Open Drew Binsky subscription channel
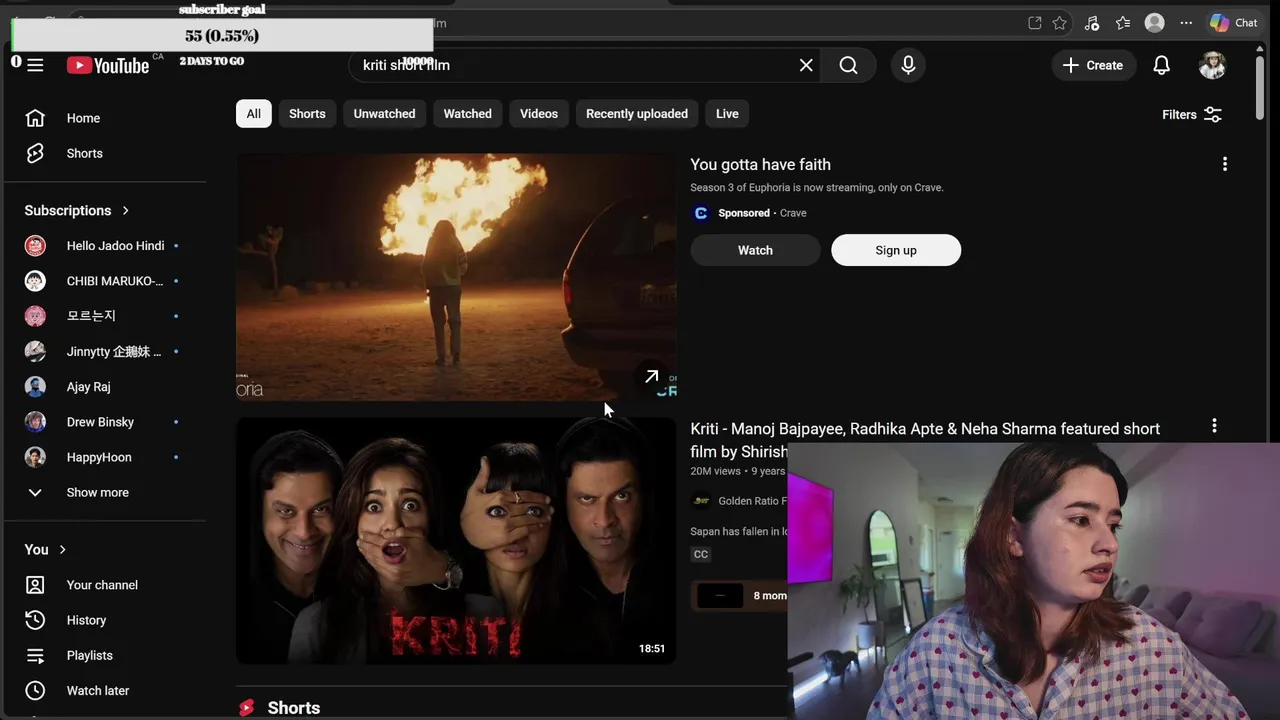The image size is (1280, 720). pyautogui.click(x=105, y=422)
